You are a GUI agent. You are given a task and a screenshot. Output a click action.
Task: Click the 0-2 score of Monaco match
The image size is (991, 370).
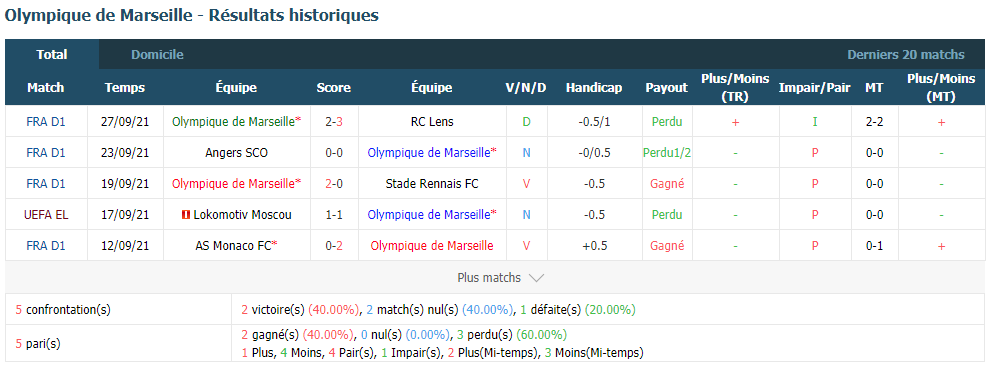pos(334,246)
